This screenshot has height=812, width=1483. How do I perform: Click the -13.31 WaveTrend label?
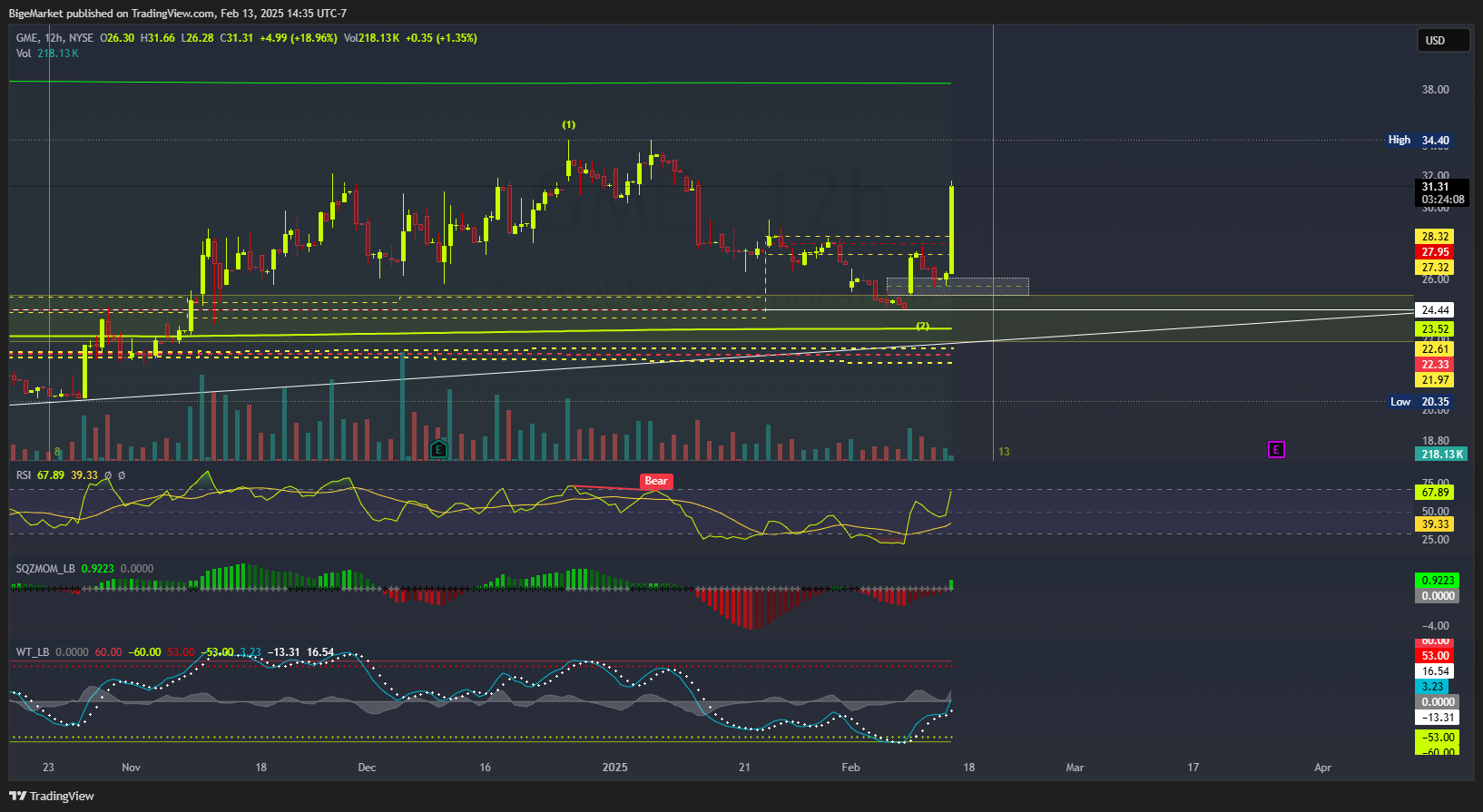pyautogui.click(x=1436, y=718)
